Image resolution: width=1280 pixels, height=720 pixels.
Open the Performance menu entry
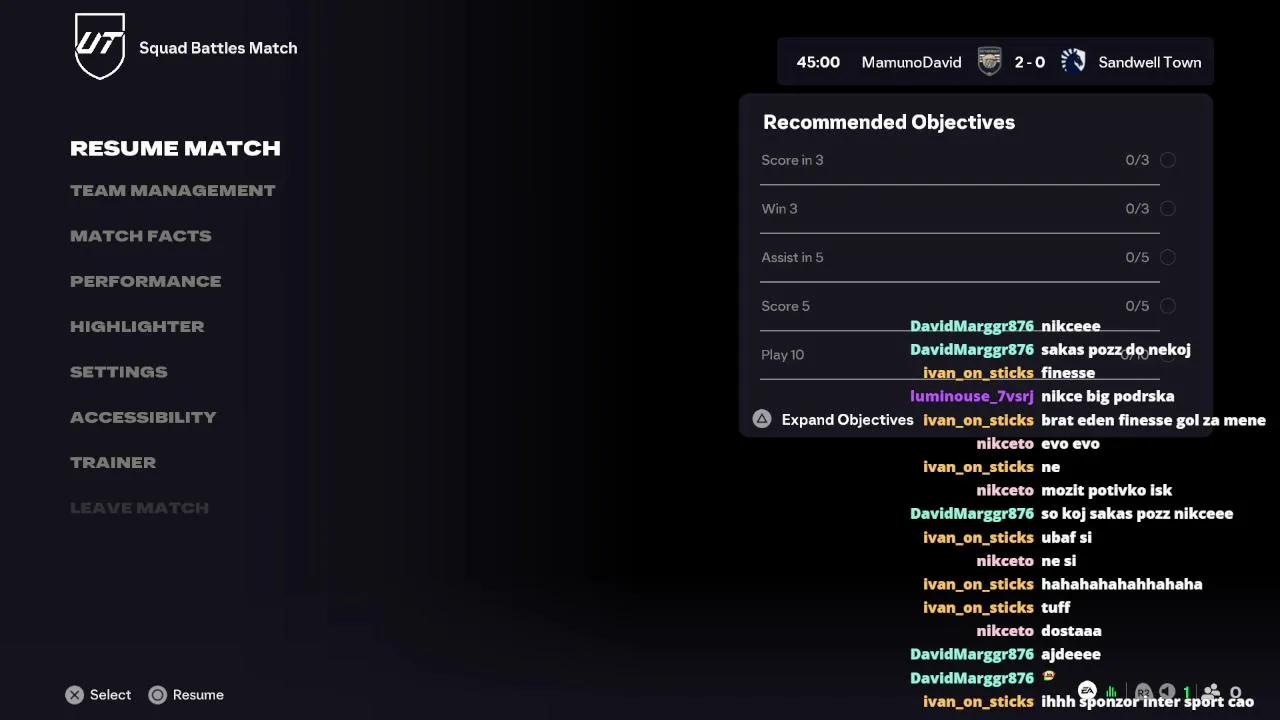[145, 281]
